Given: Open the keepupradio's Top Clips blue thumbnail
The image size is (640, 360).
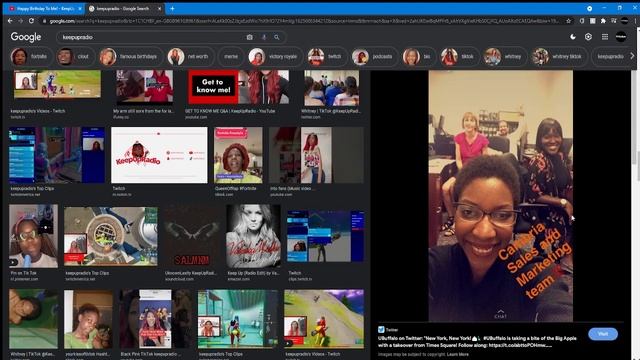Looking at the screenshot, I should pos(57,155).
